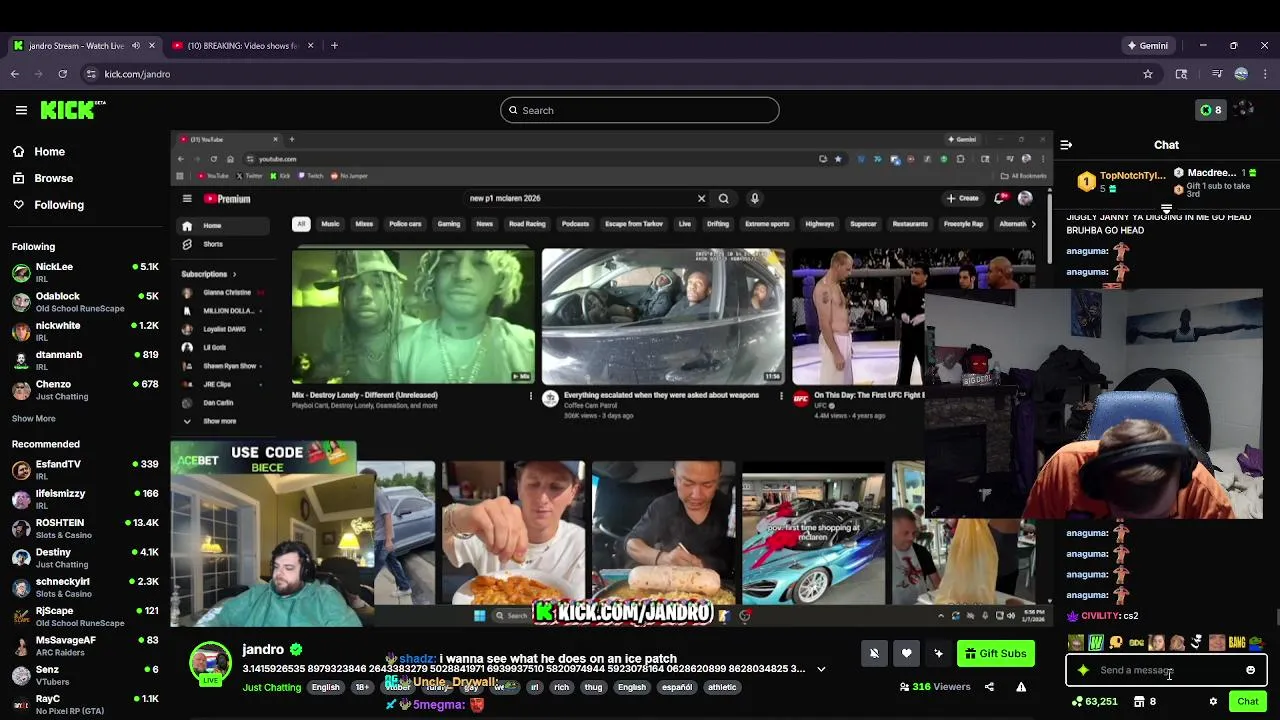Mute the jandro Stream tab audio
Image resolution: width=1280 pixels, height=720 pixels.
tap(136, 46)
